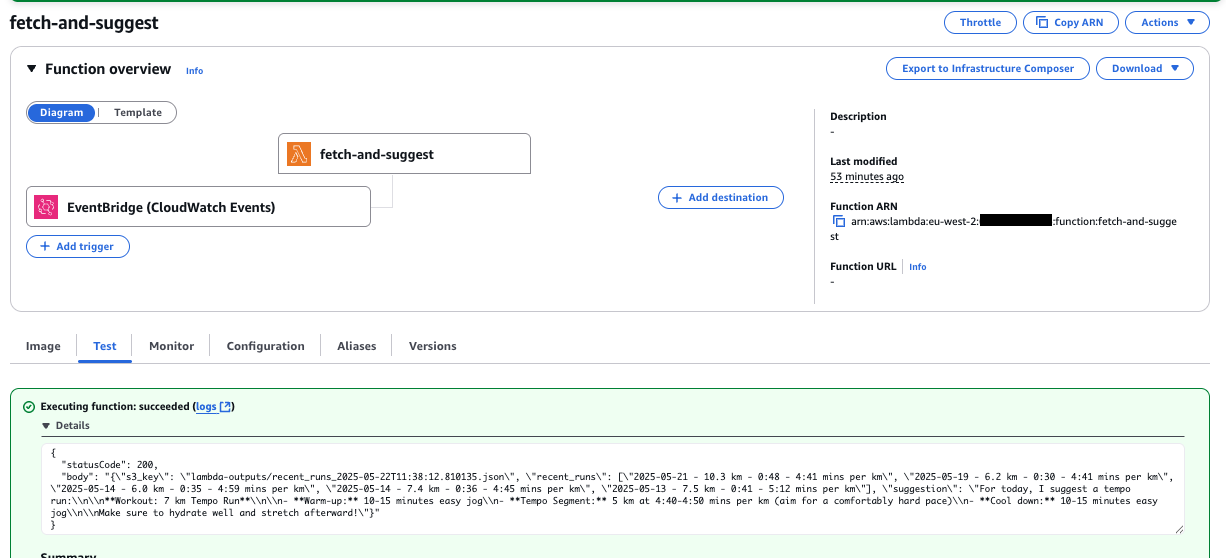Collapse the Function overview section
The width and height of the screenshot is (1226, 558).
click(31, 69)
